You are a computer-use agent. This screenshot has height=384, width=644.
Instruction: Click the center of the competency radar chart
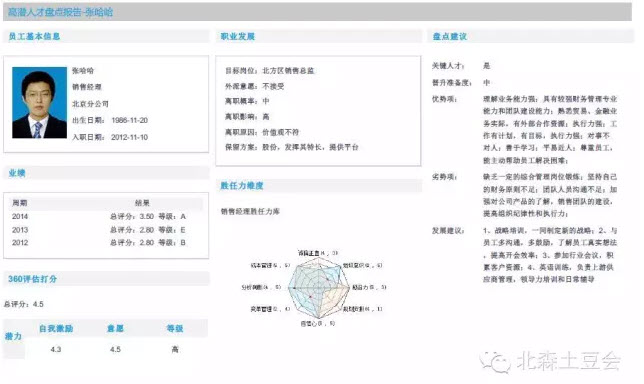[319, 288]
